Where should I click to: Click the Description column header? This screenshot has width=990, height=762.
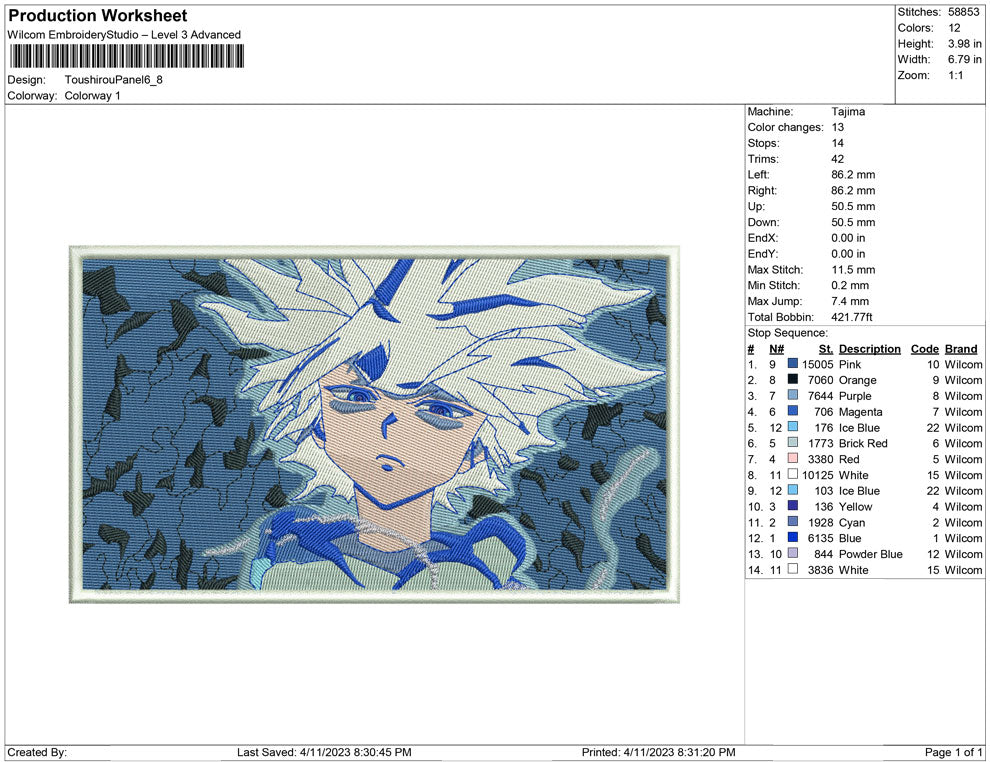[869, 348]
